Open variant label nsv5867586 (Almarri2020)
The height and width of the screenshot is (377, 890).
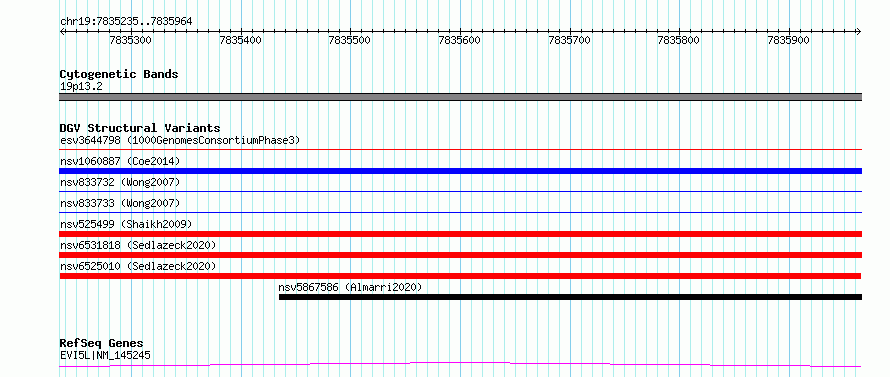coord(350,287)
